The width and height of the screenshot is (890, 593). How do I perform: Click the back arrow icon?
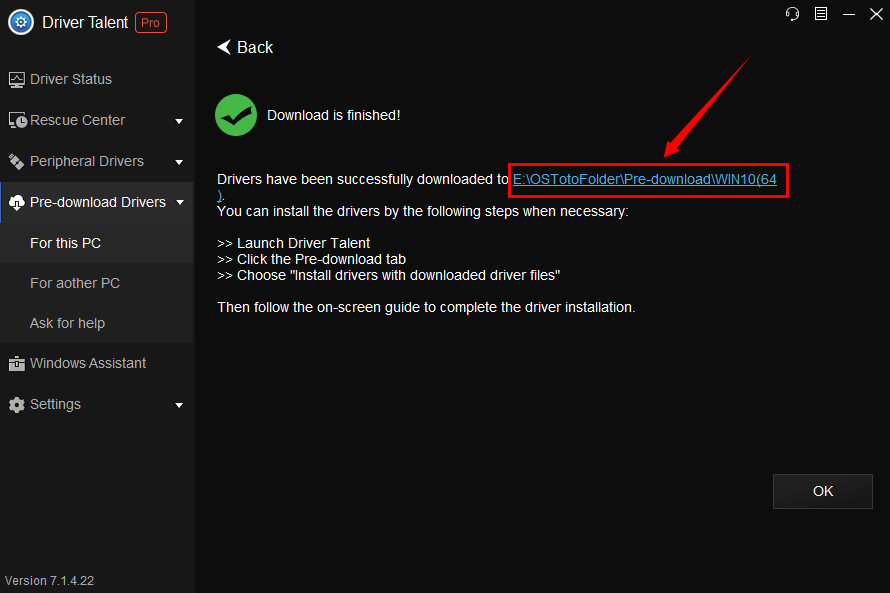point(224,47)
